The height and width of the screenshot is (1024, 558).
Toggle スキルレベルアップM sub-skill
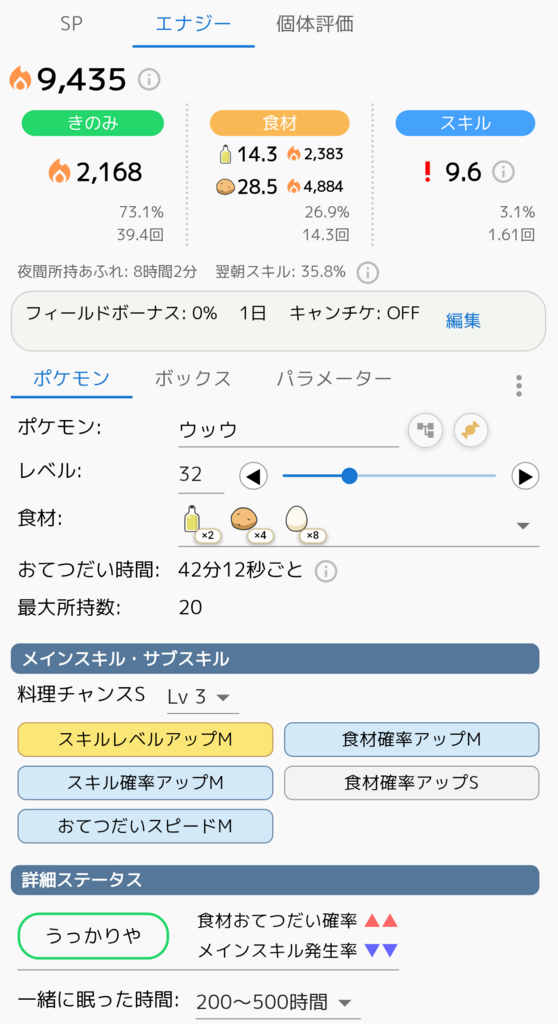click(x=145, y=739)
